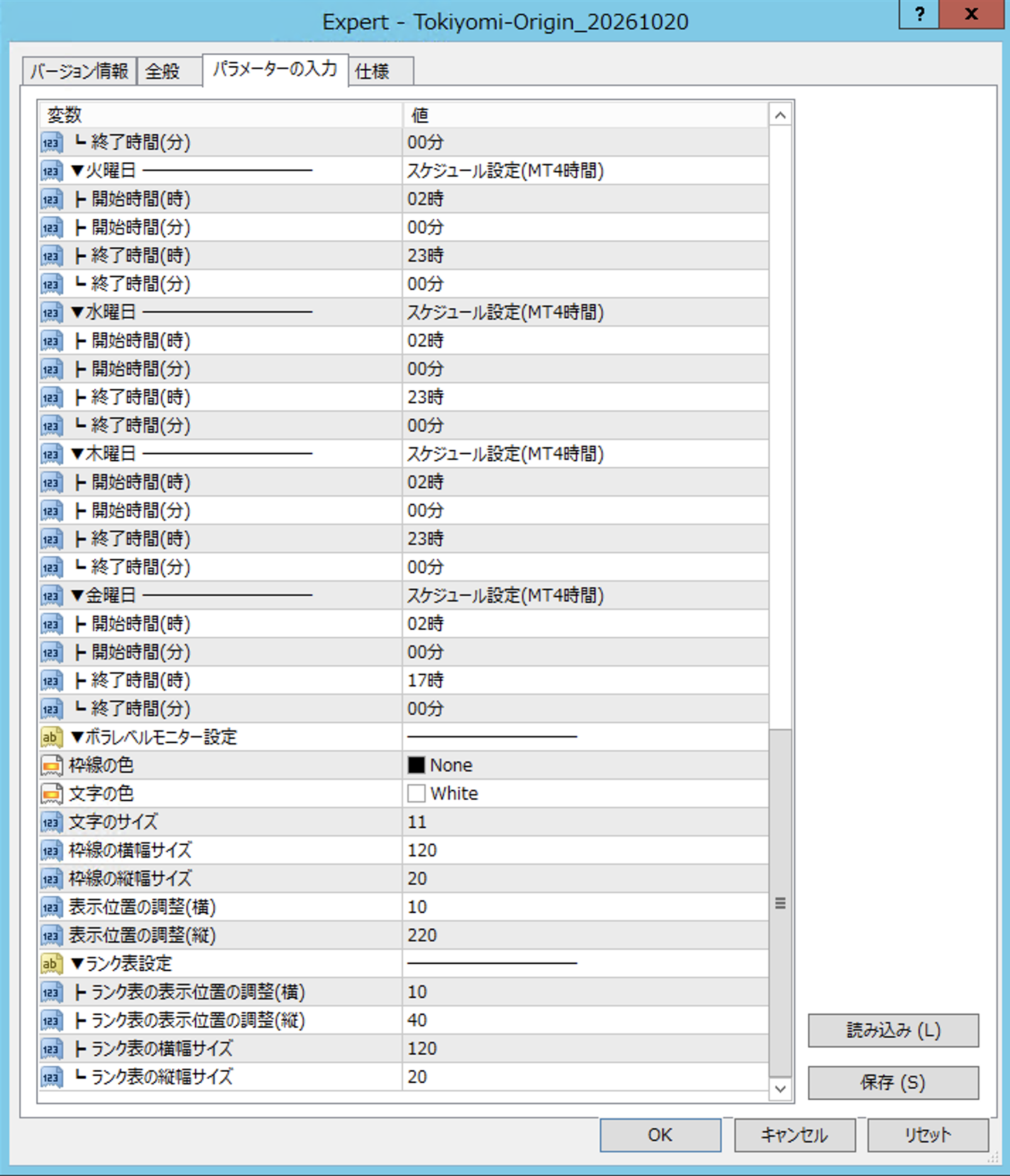The height and width of the screenshot is (1176, 1010).
Task: Select the icon next to ▼金曜日
Action: 51,596
